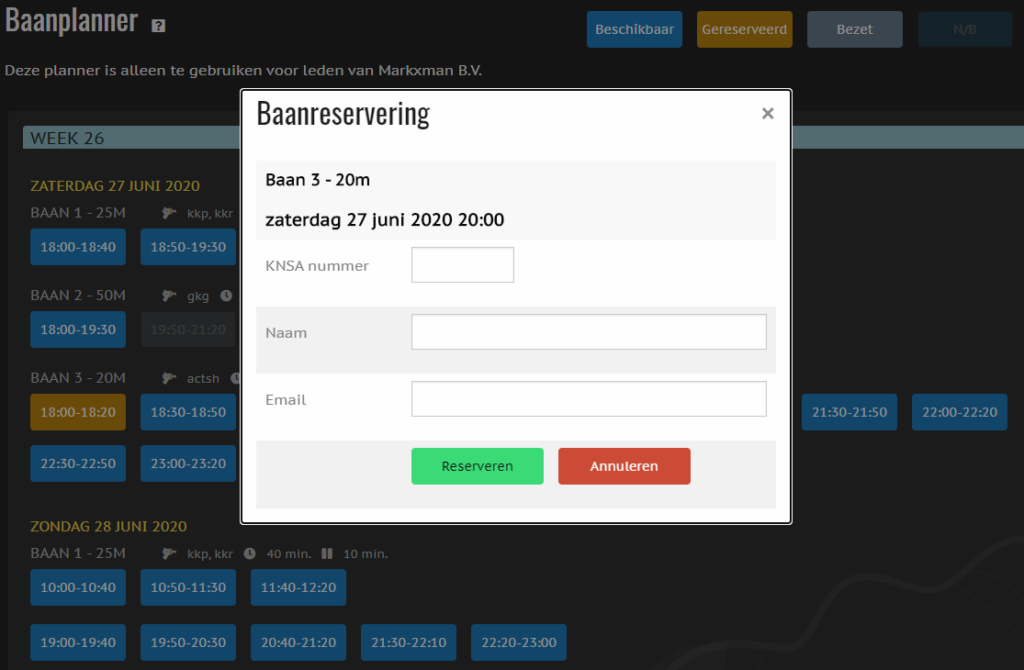Click the 'ZONDAG 28 JUNI 2020' heading

tap(108, 526)
